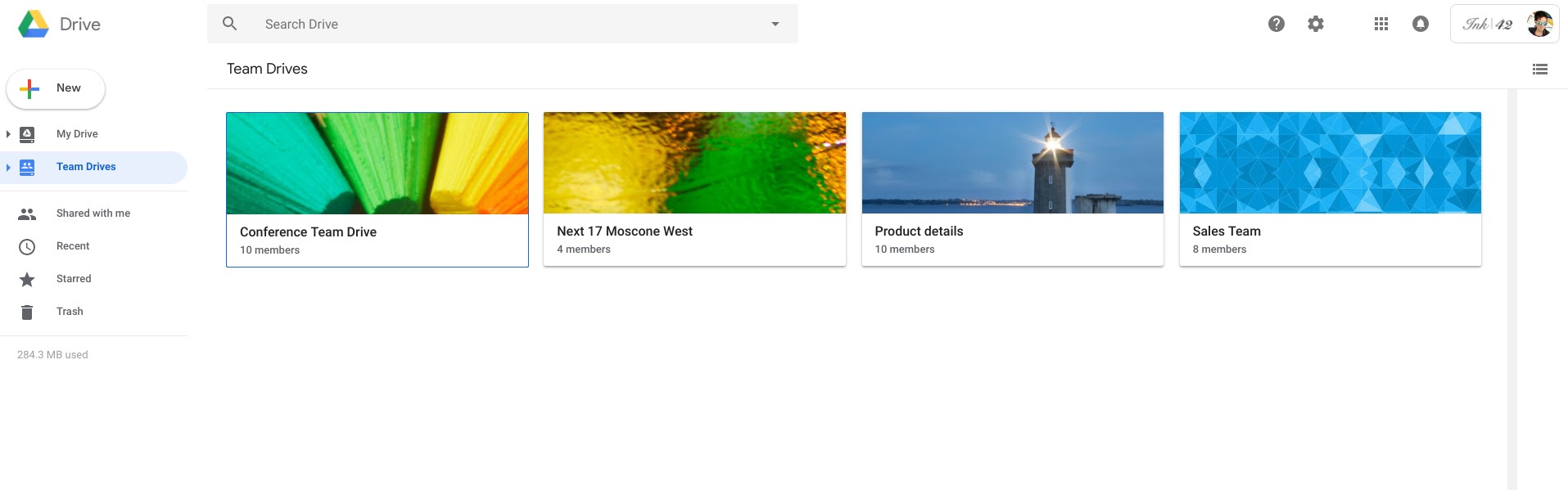Select the Next 17 Moscone West thumbnail

[694, 163]
